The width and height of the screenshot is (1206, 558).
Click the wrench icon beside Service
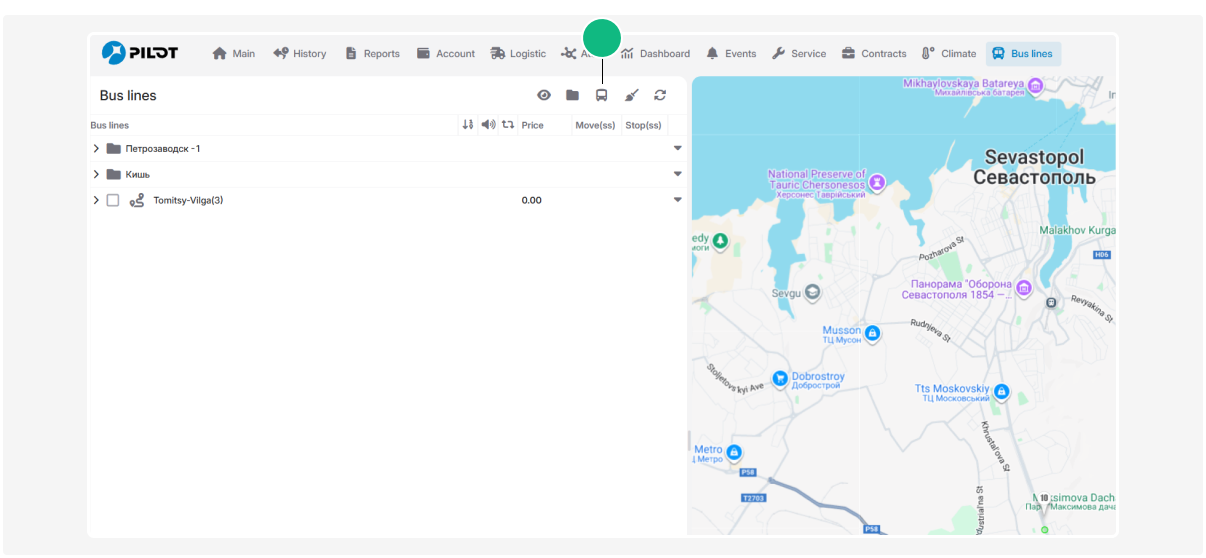[778, 54]
